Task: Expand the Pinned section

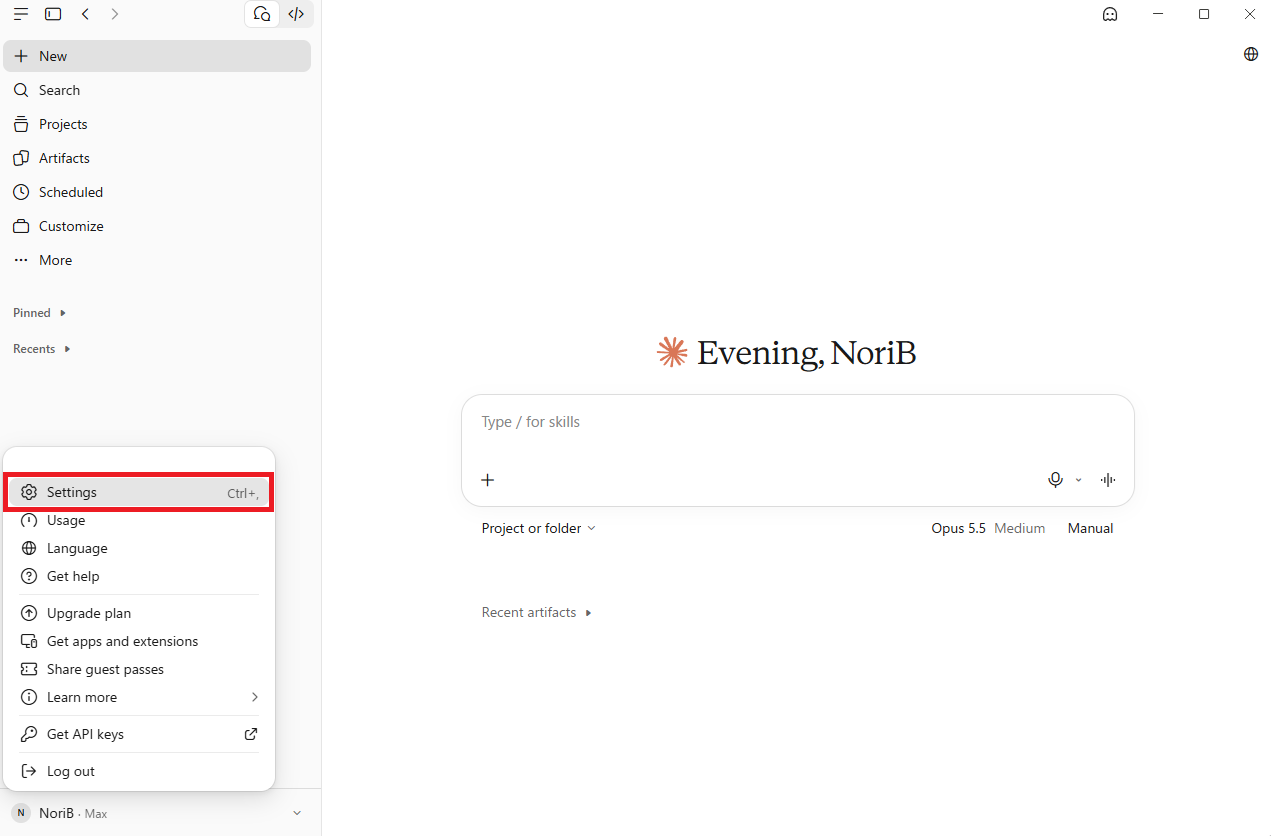Action: [39, 313]
